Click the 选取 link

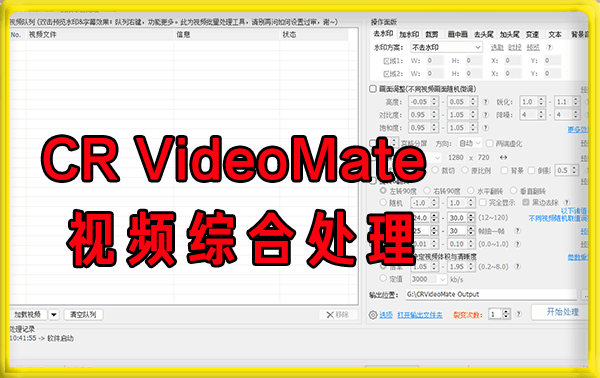[x=497, y=47]
